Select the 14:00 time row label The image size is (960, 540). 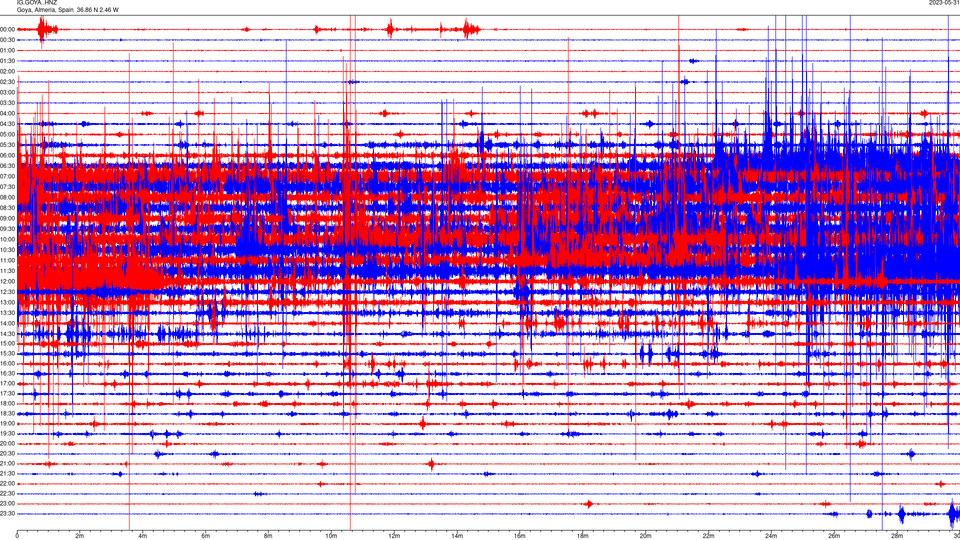point(7,323)
